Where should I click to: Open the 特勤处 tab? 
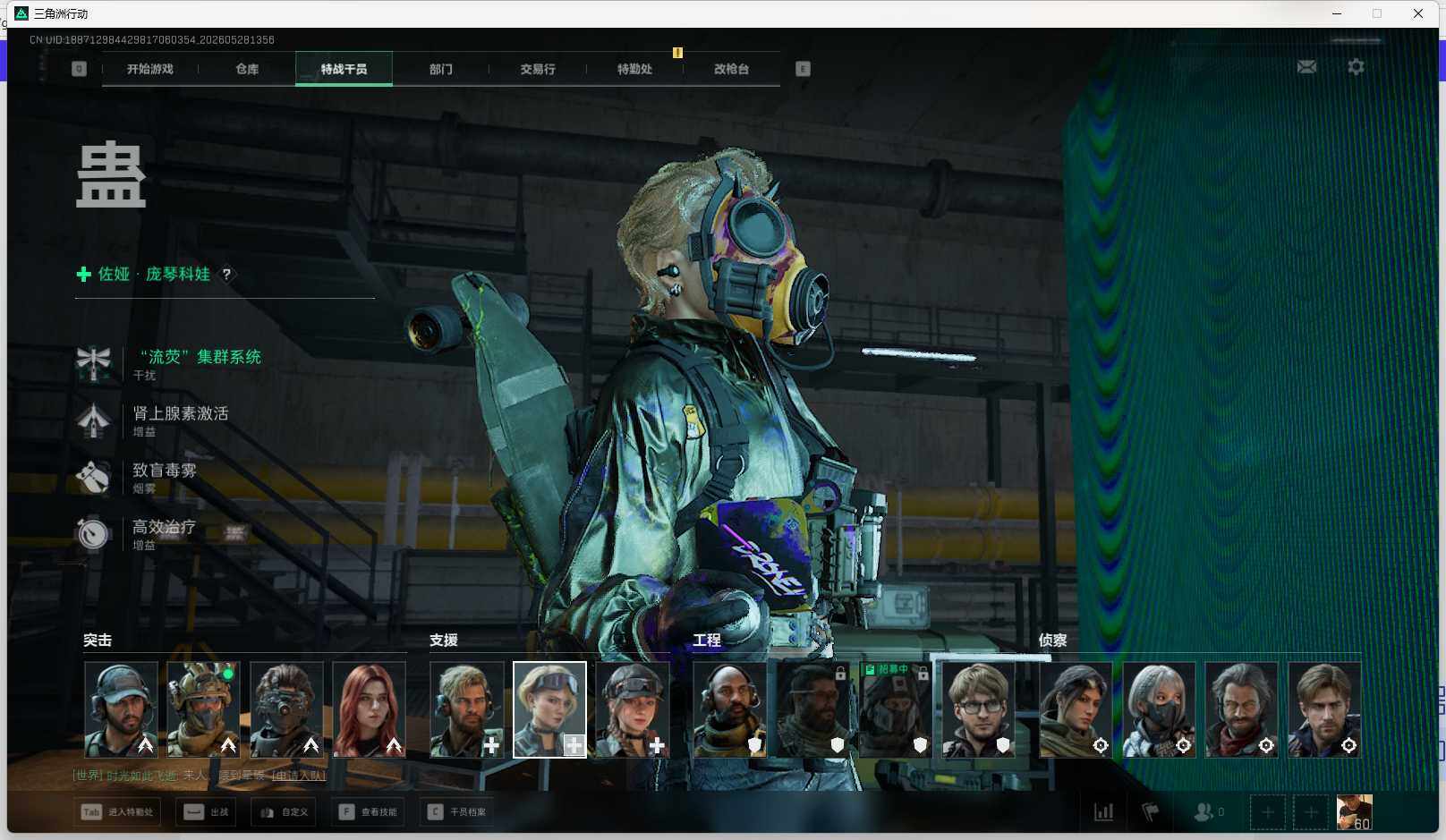tap(634, 69)
